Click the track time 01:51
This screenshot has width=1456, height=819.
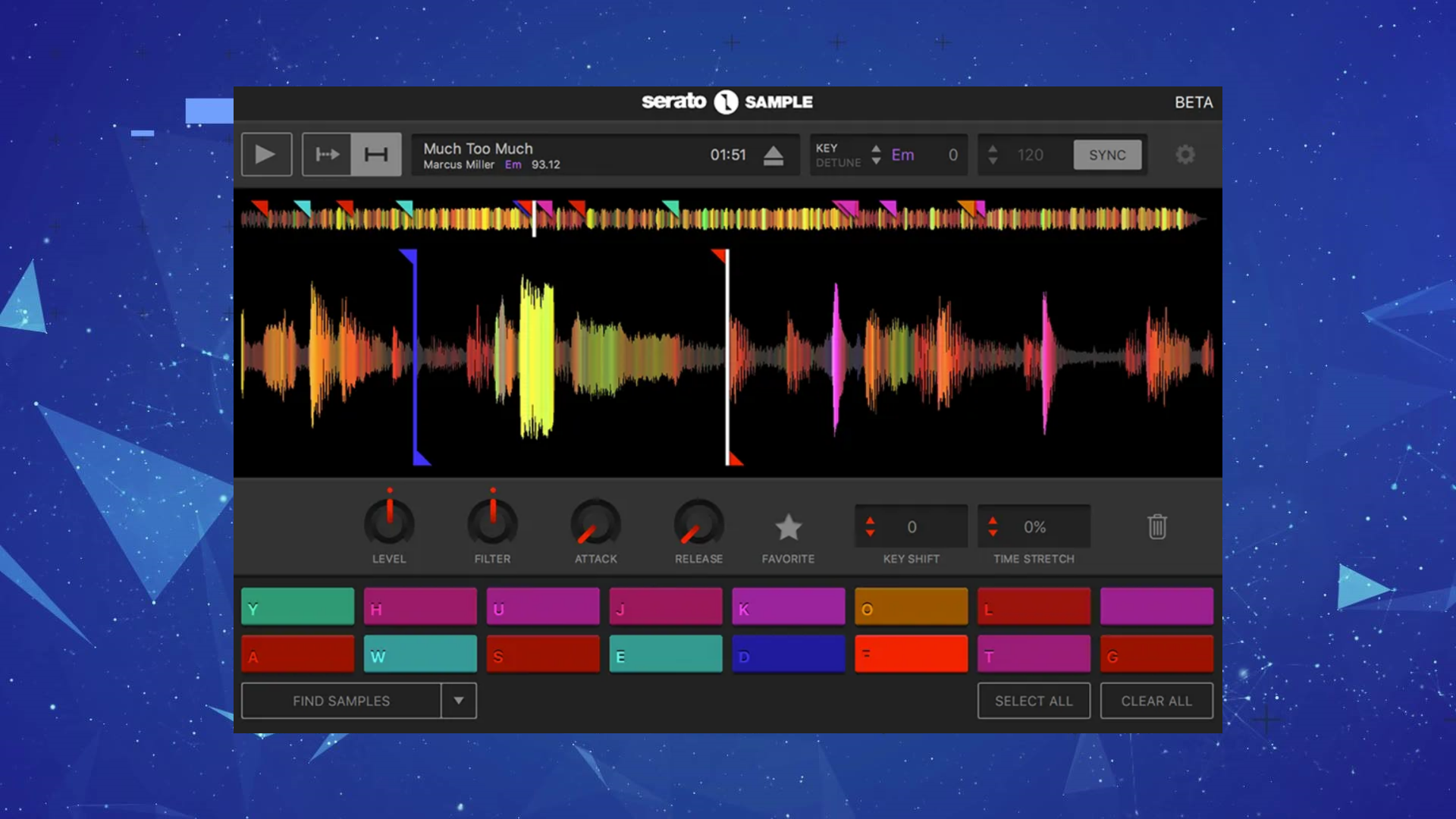tap(728, 155)
